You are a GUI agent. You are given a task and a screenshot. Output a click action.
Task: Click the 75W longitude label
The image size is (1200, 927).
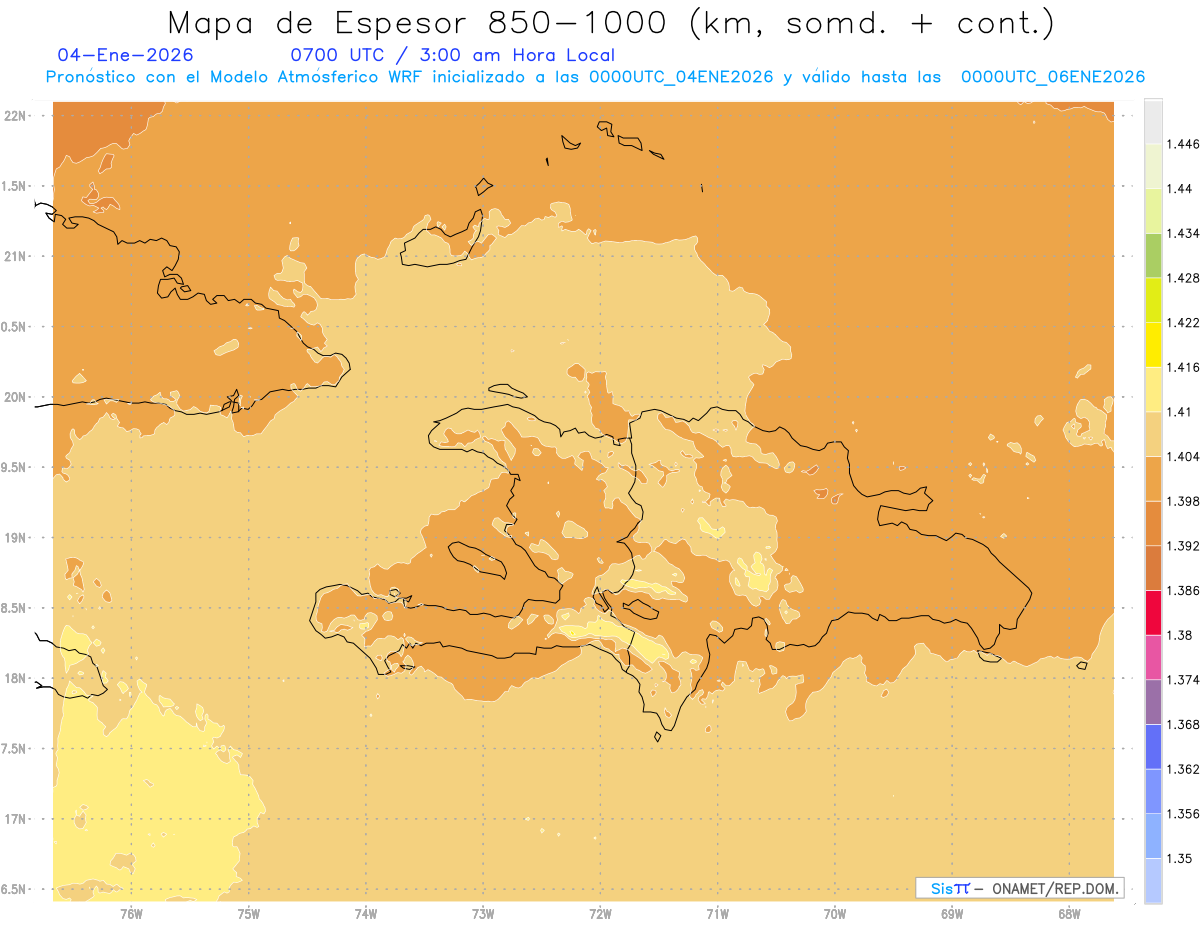click(249, 913)
